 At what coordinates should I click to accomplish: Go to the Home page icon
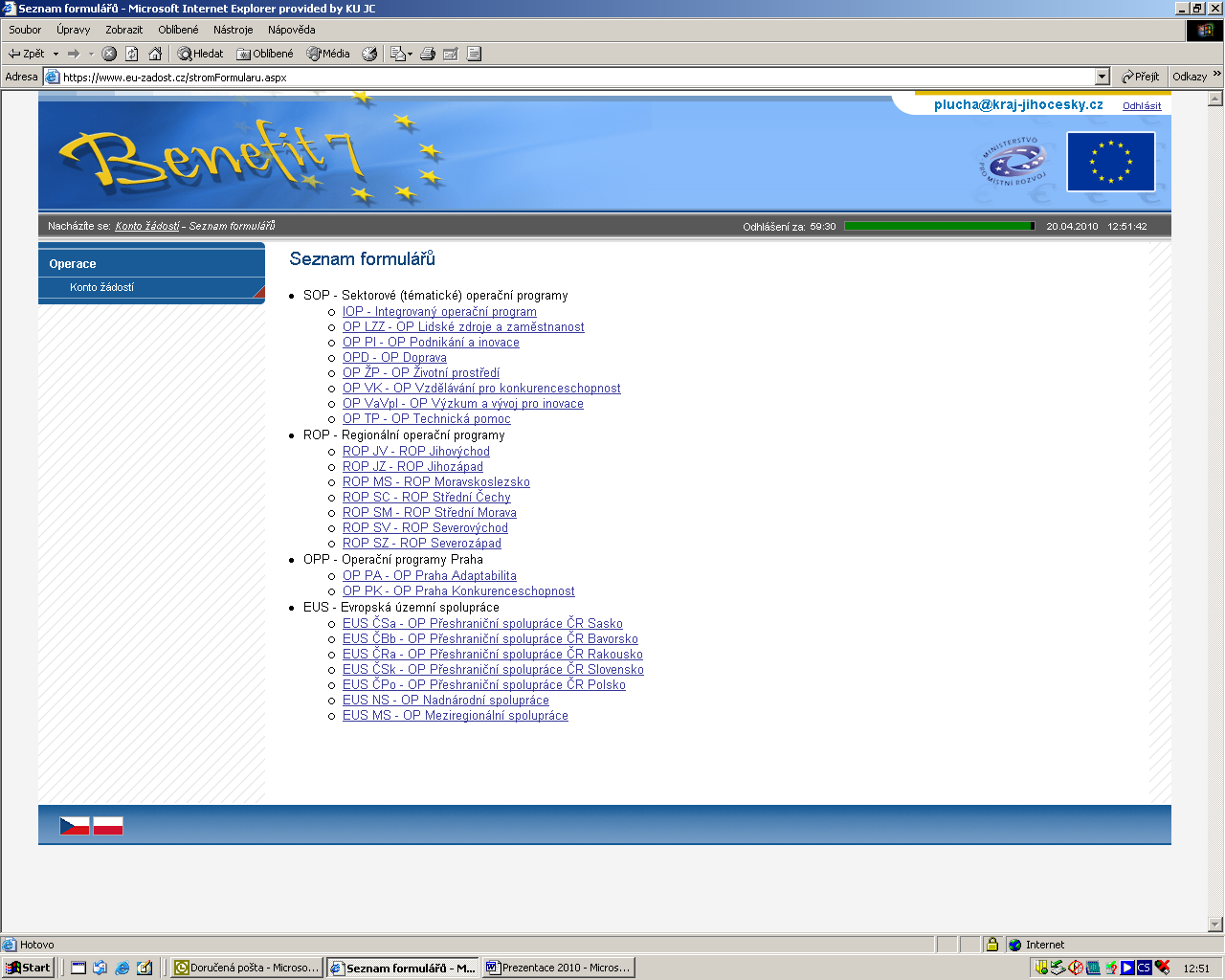tap(155, 54)
